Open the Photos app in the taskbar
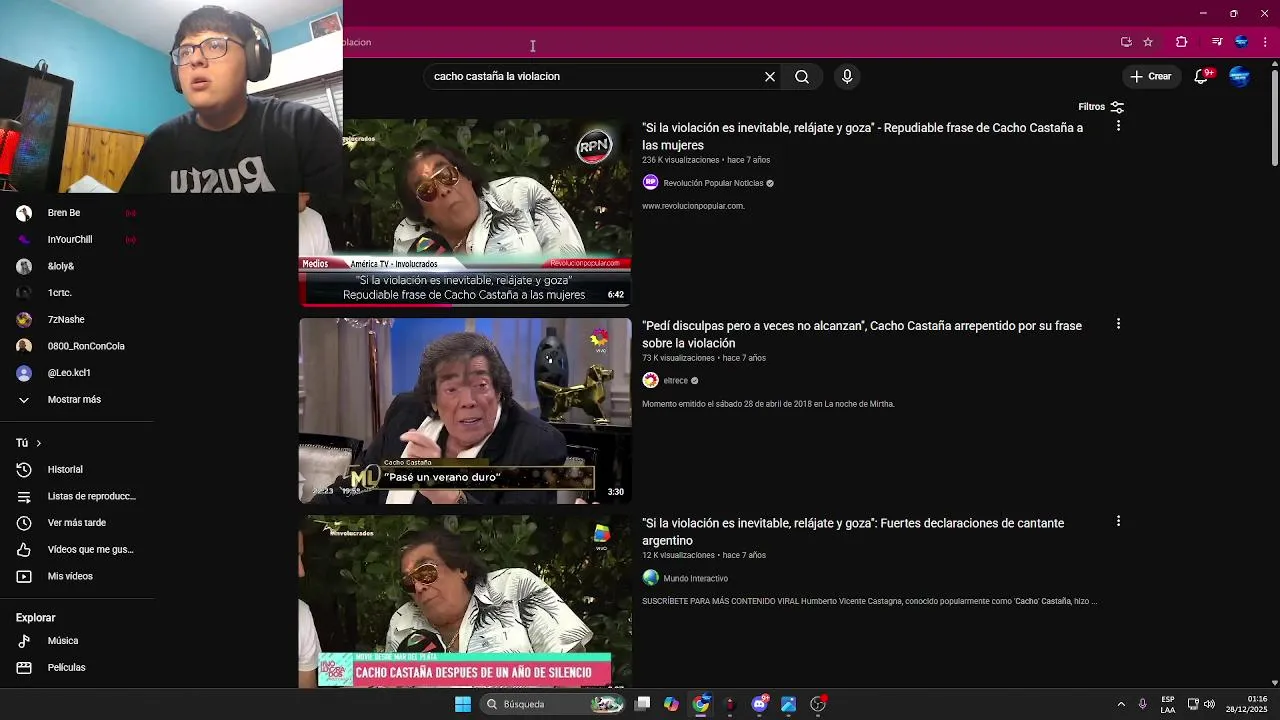Screen dimensions: 1280x720 (x=788, y=704)
